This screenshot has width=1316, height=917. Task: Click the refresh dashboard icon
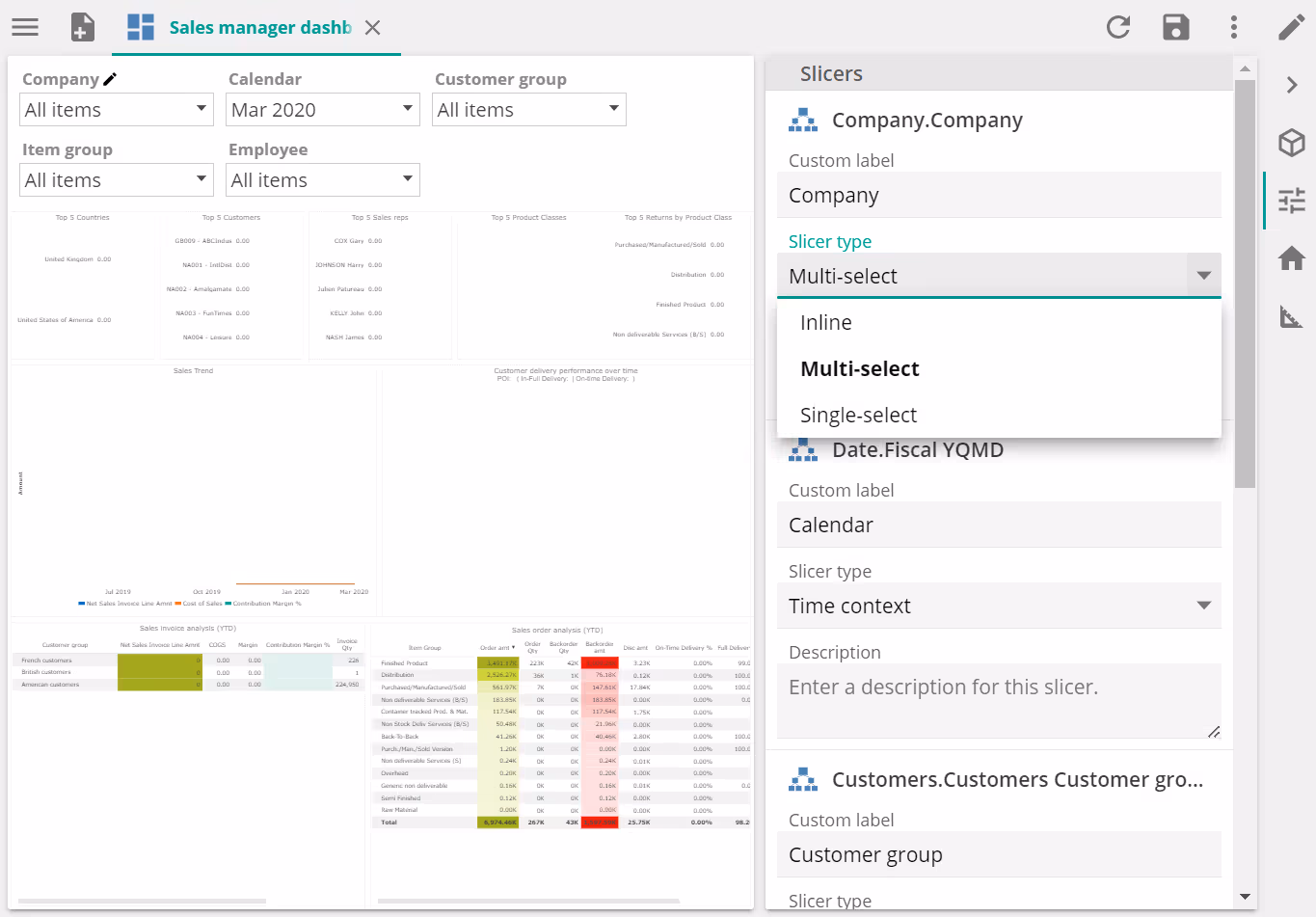[x=1118, y=27]
